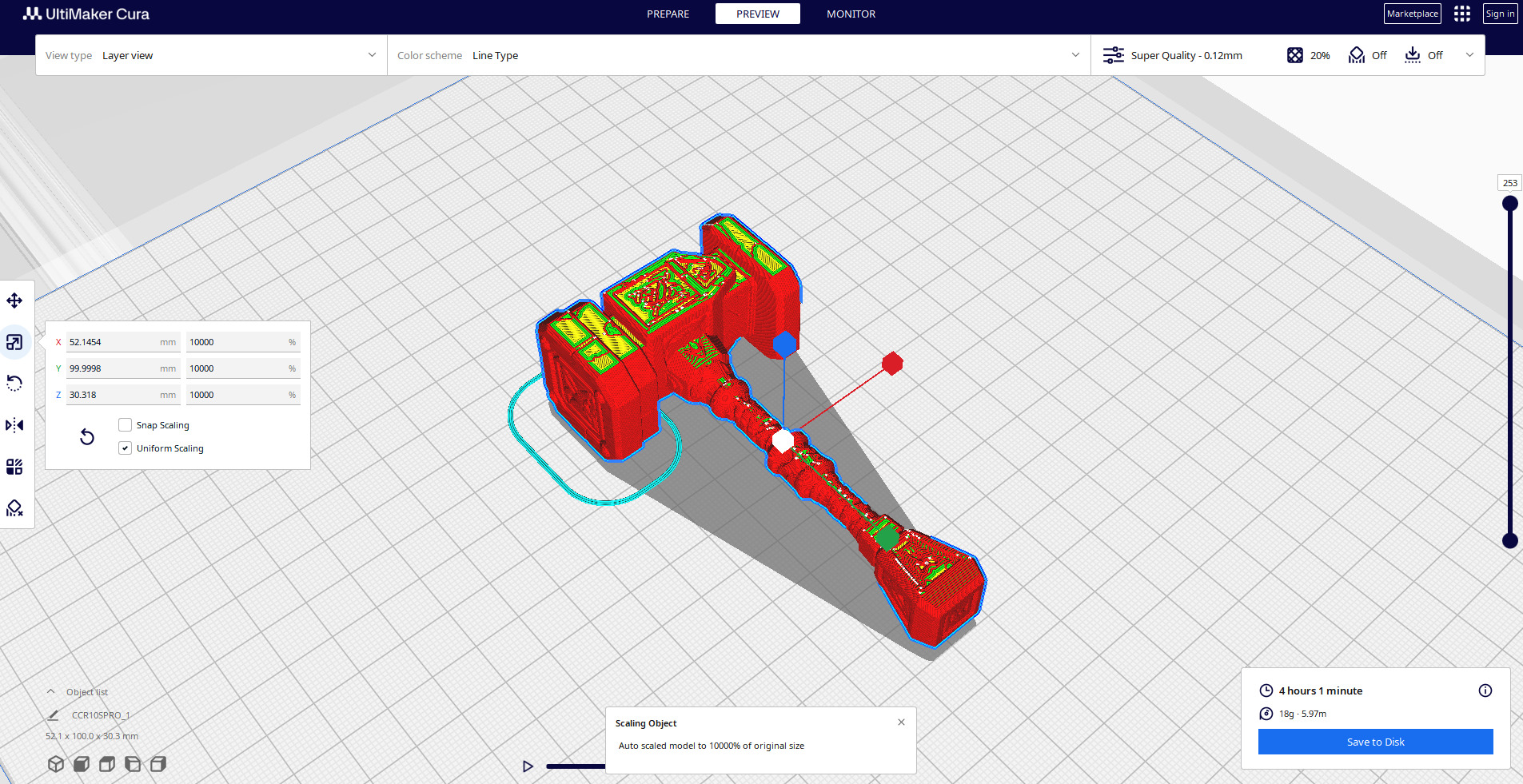This screenshot has height=784, width=1523.
Task: Enable Snap Scaling checkbox
Action: point(126,425)
